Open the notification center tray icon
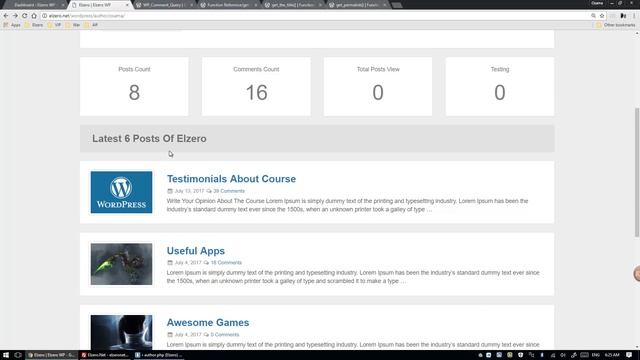640x360 pixels. (x=629, y=355)
